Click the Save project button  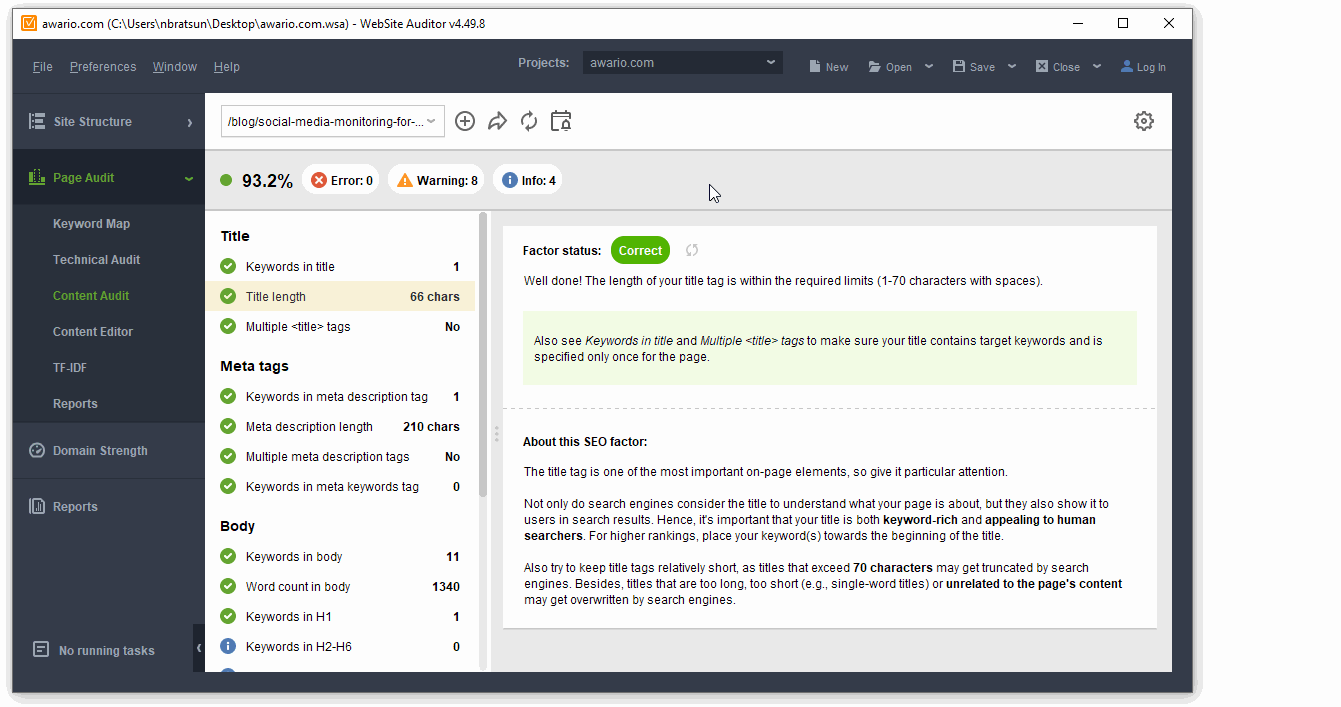click(x=973, y=67)
